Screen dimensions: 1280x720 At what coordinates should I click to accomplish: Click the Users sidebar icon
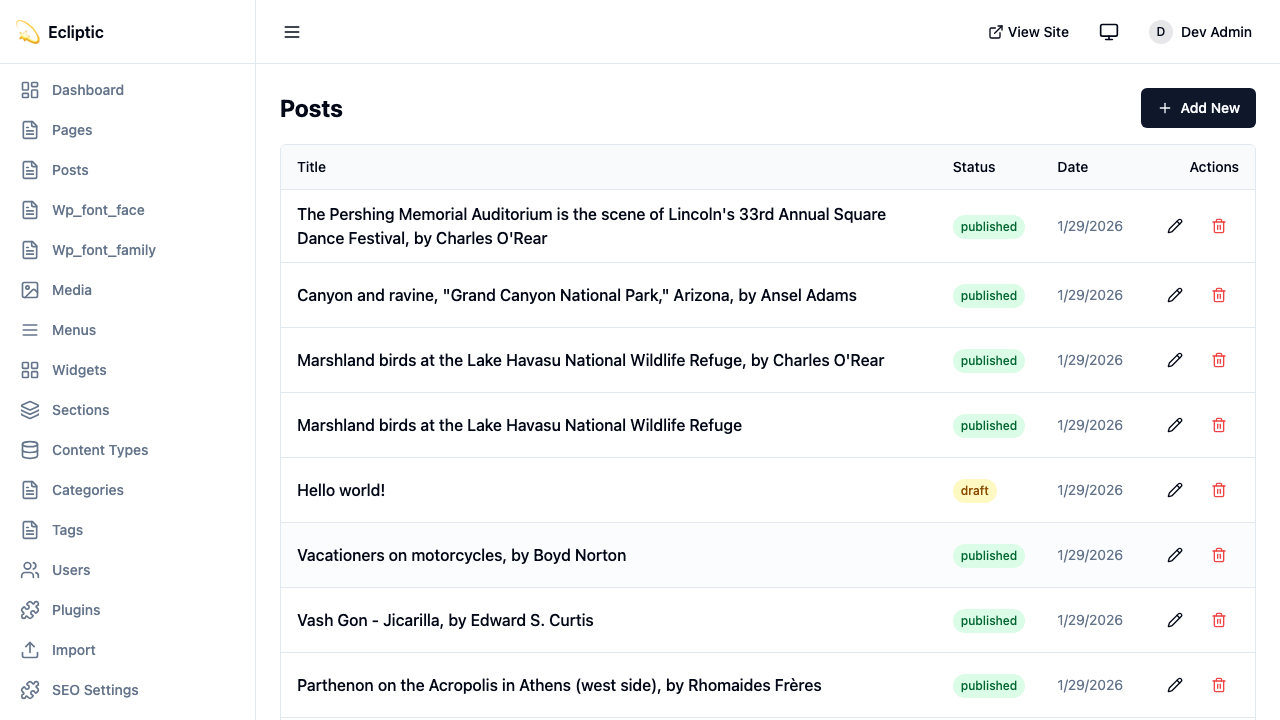[29, 570]
